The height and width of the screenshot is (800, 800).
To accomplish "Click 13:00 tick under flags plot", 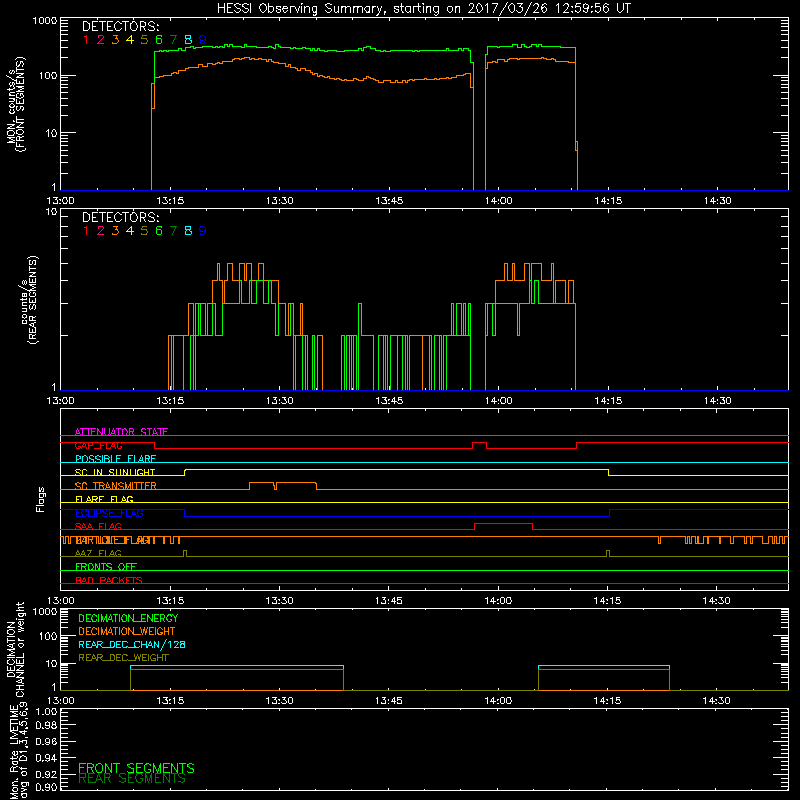I will coord(60,601).
